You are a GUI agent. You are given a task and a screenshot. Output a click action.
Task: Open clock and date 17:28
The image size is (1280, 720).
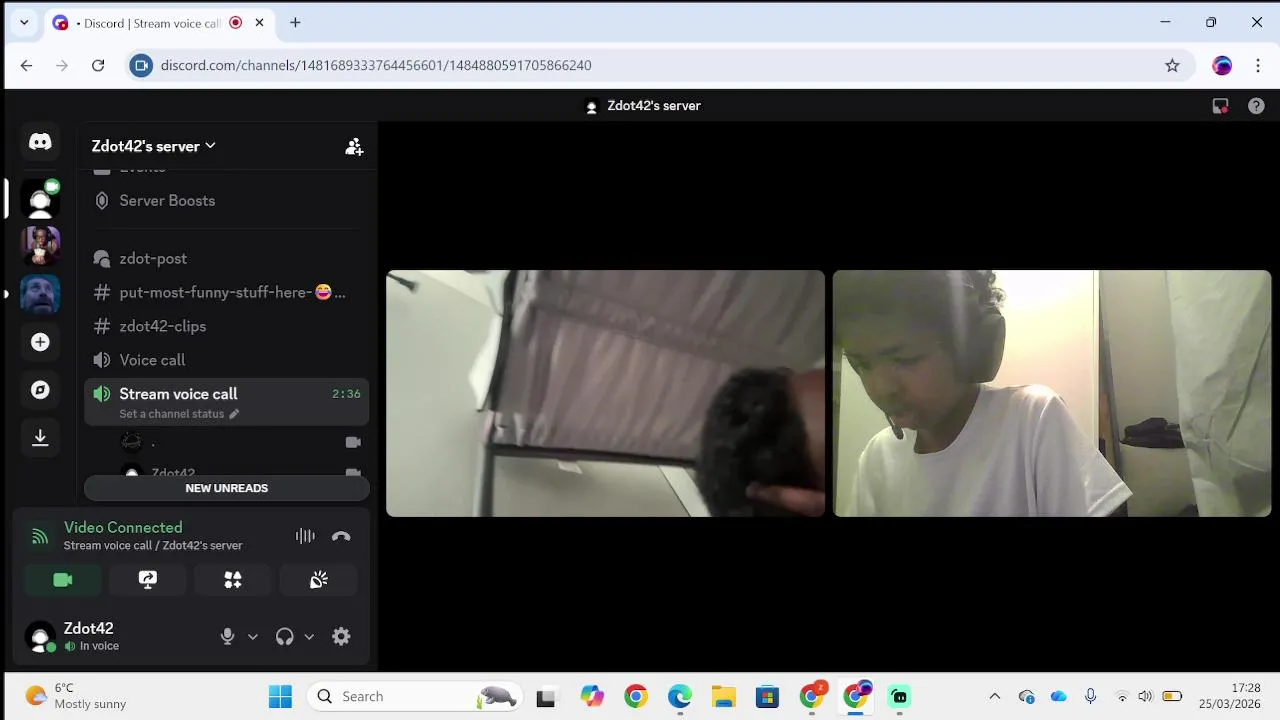point(1230,696)
